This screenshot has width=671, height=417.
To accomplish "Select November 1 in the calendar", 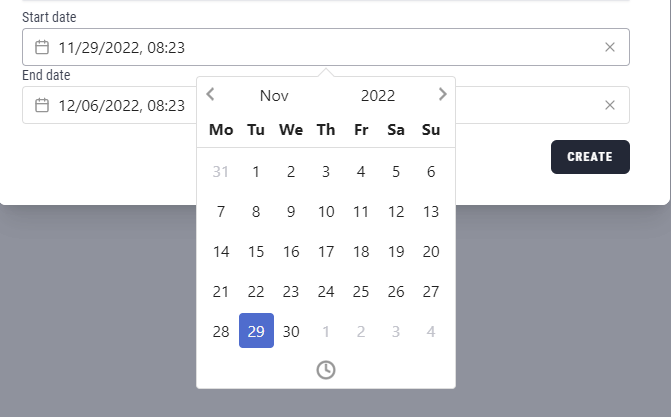I will click(256, 171).
